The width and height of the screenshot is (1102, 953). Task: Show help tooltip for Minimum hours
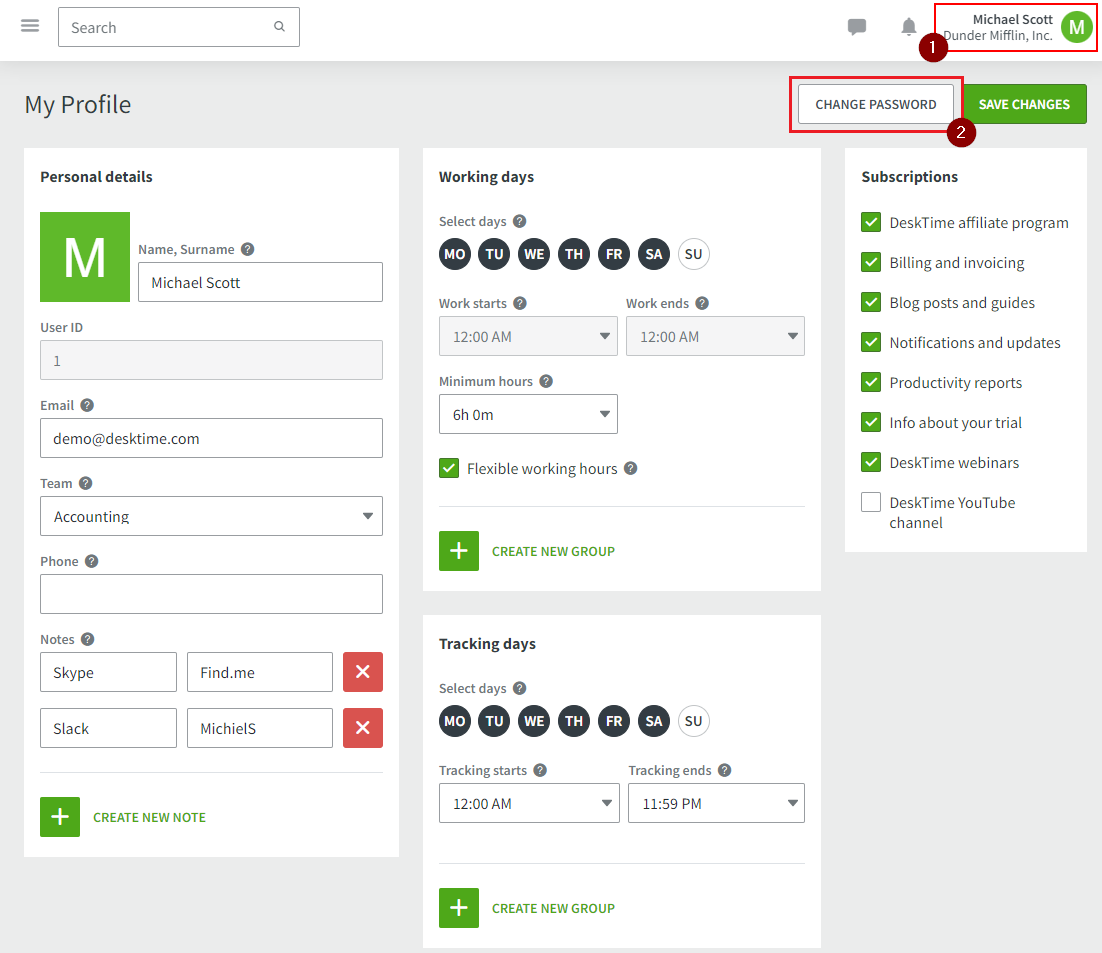tap(546, 382)
